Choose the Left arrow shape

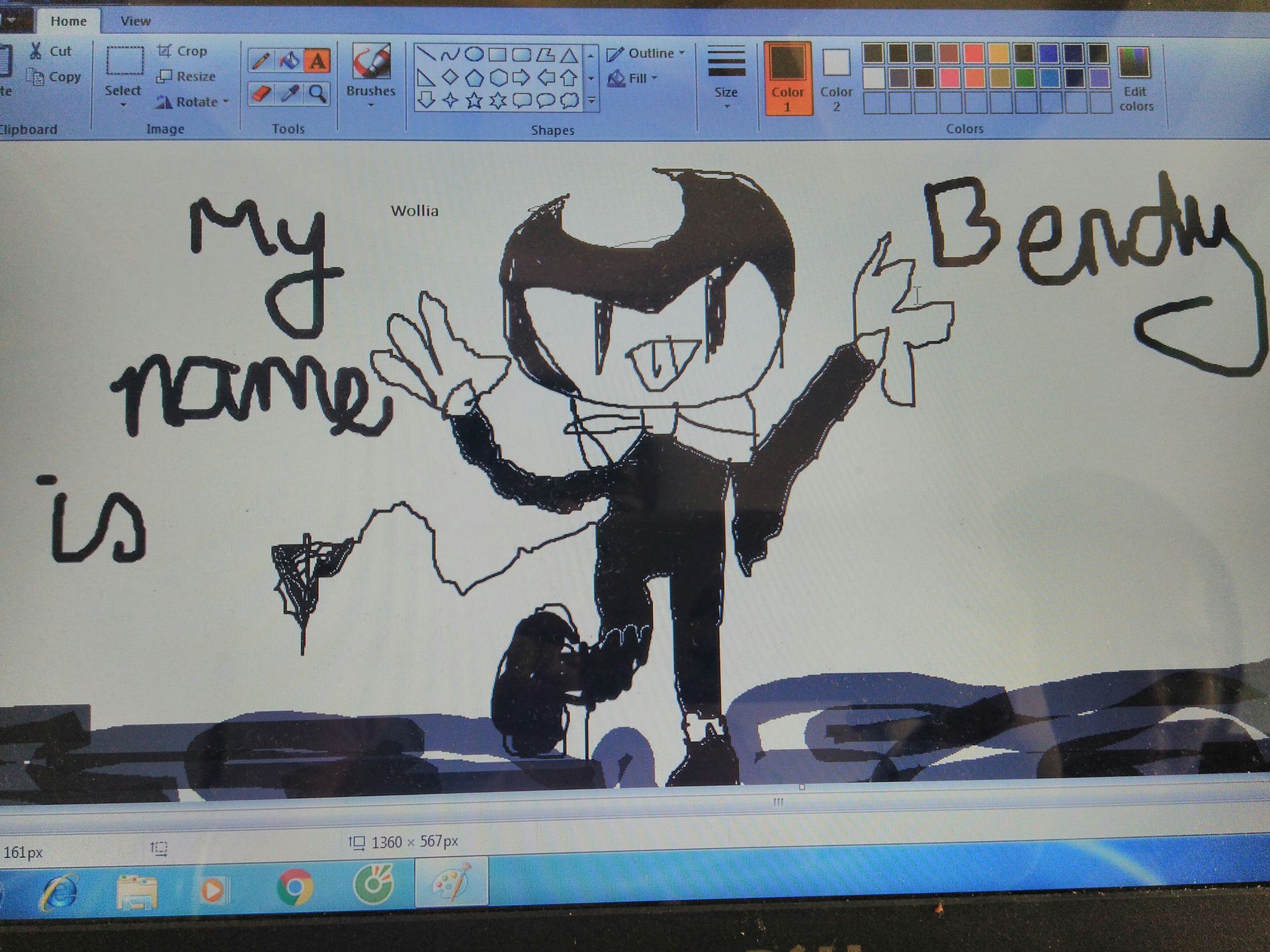(545, 78)
